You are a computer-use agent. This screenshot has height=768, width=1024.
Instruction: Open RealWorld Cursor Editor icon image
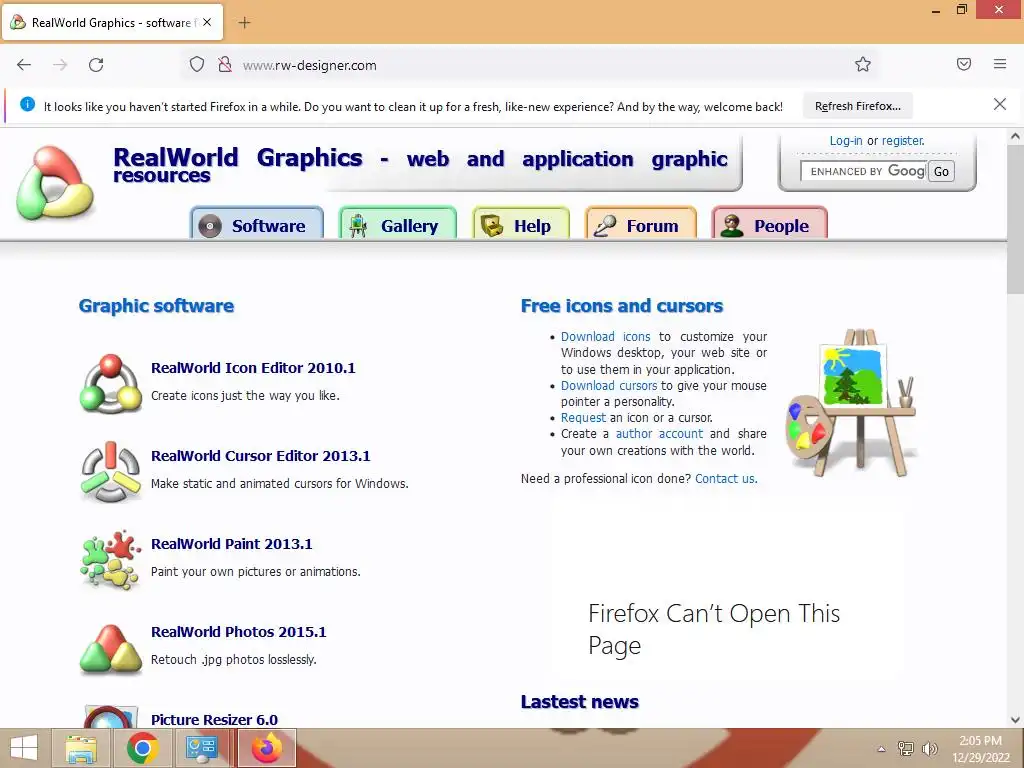(x=110, y=472)
